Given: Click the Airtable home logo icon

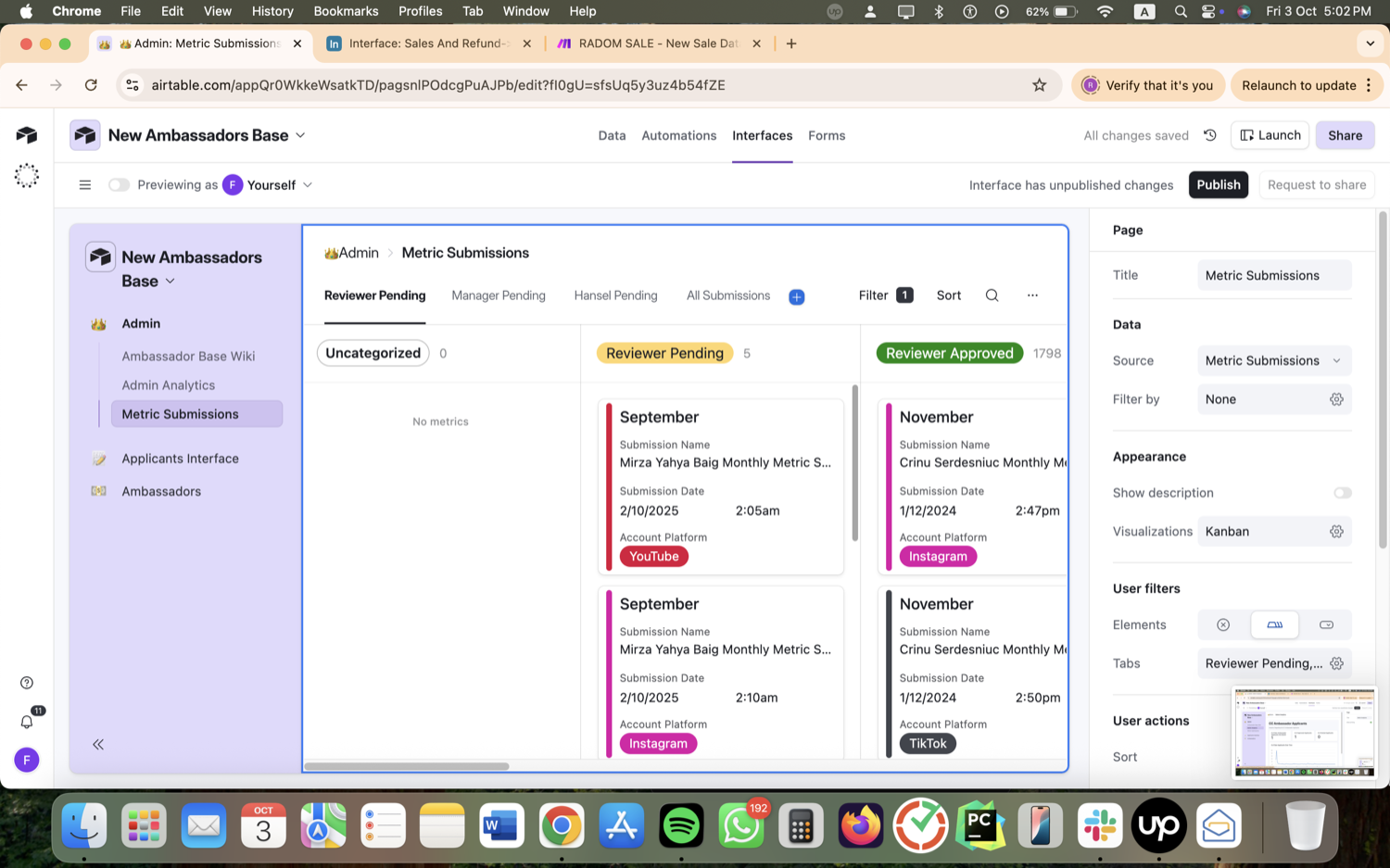Looking at the screenshot, I should [x=27, y=135].
